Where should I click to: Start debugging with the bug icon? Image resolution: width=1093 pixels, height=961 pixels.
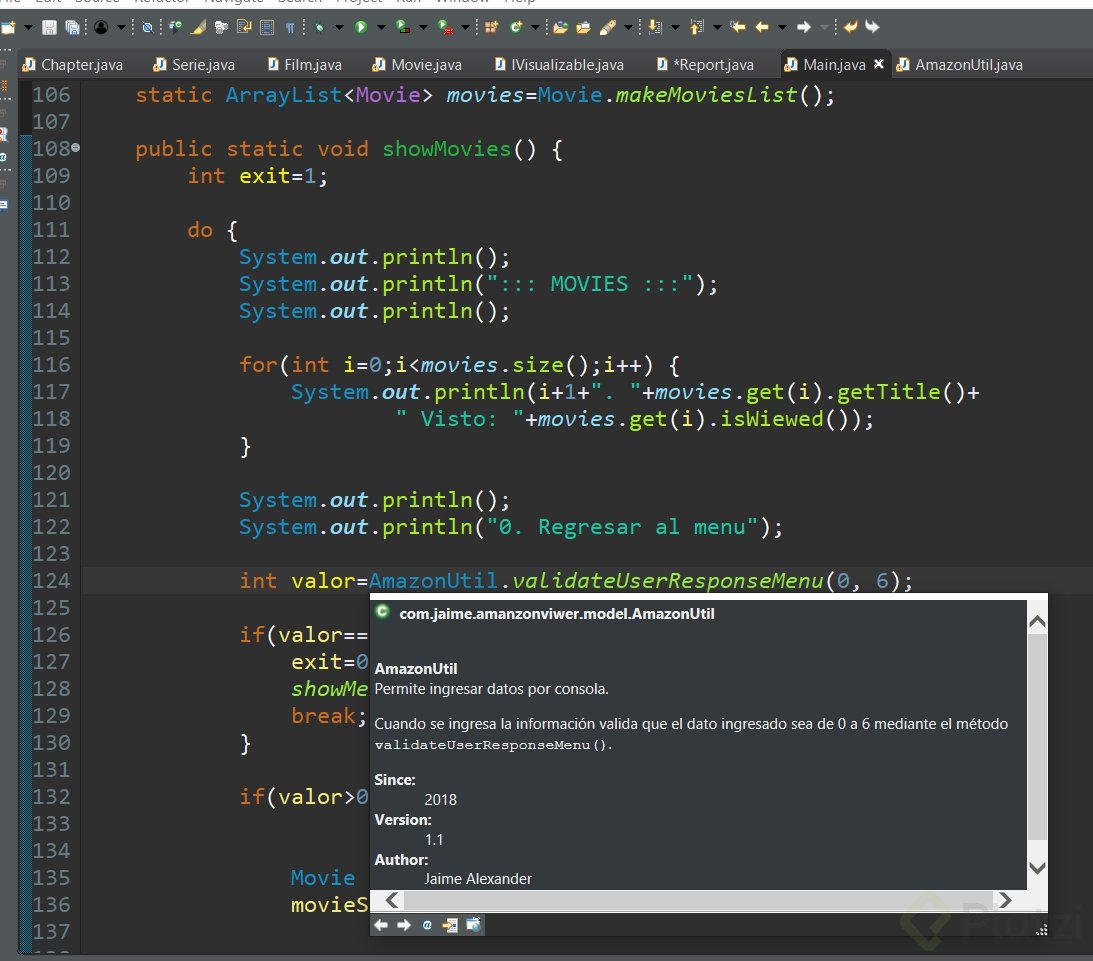(319, 28)
